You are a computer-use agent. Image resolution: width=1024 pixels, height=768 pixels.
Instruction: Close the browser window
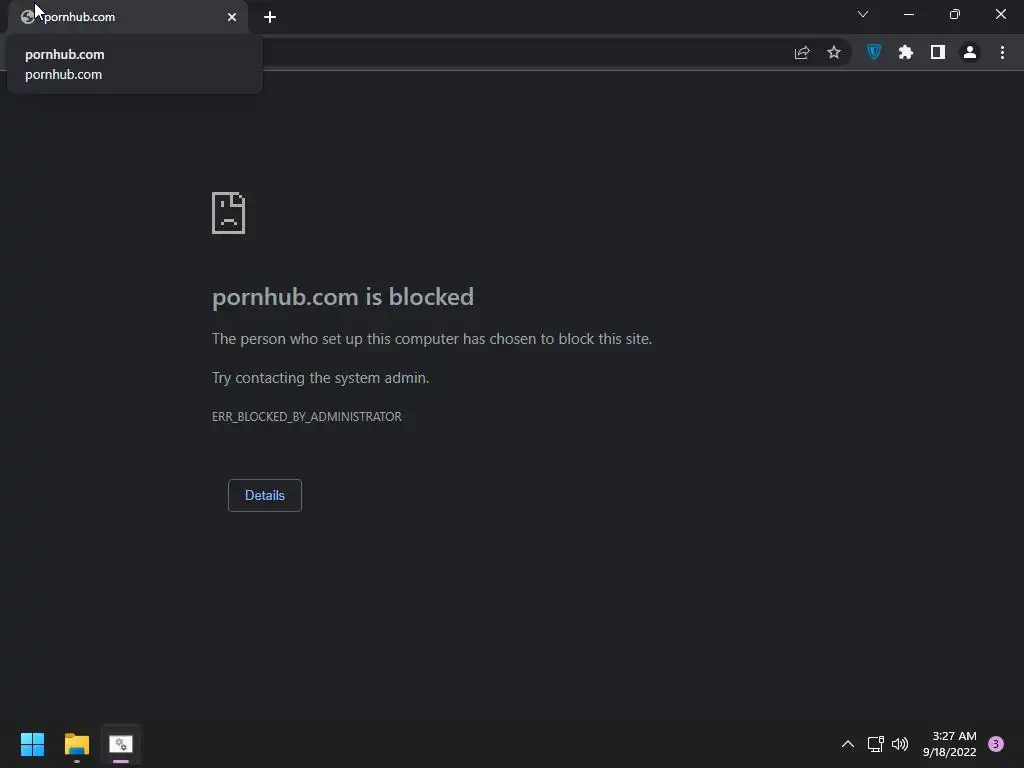(1000, 14)
